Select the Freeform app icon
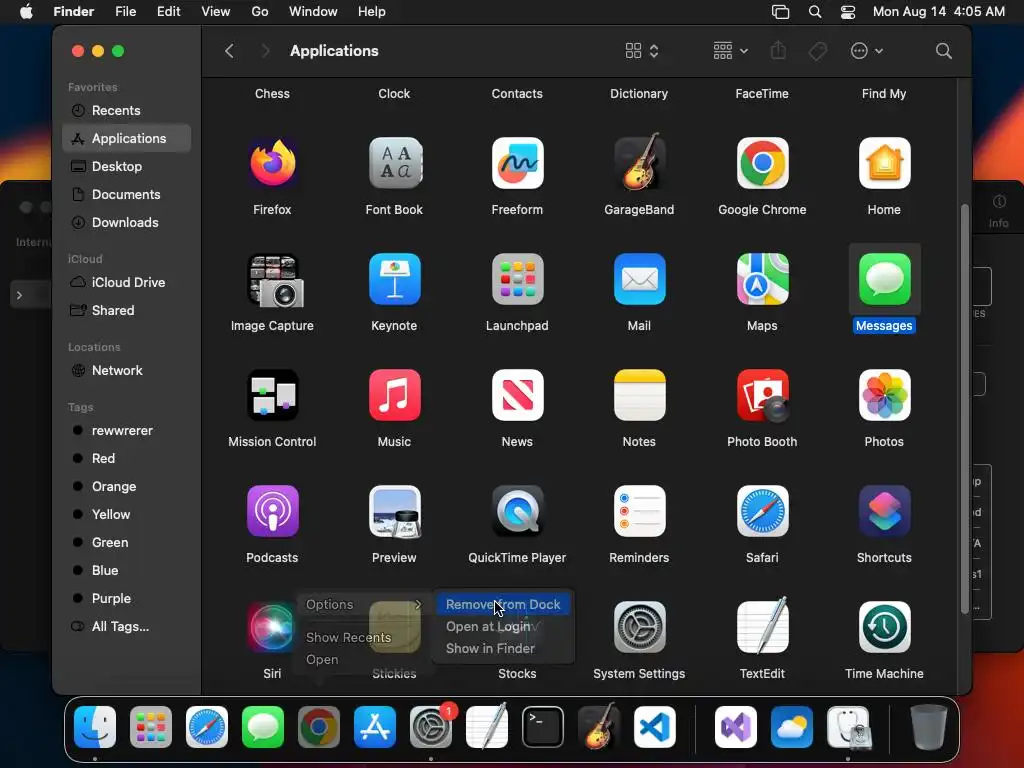Image resolution: width=1024 pixels, height=768 pixels. click(517, 163)
